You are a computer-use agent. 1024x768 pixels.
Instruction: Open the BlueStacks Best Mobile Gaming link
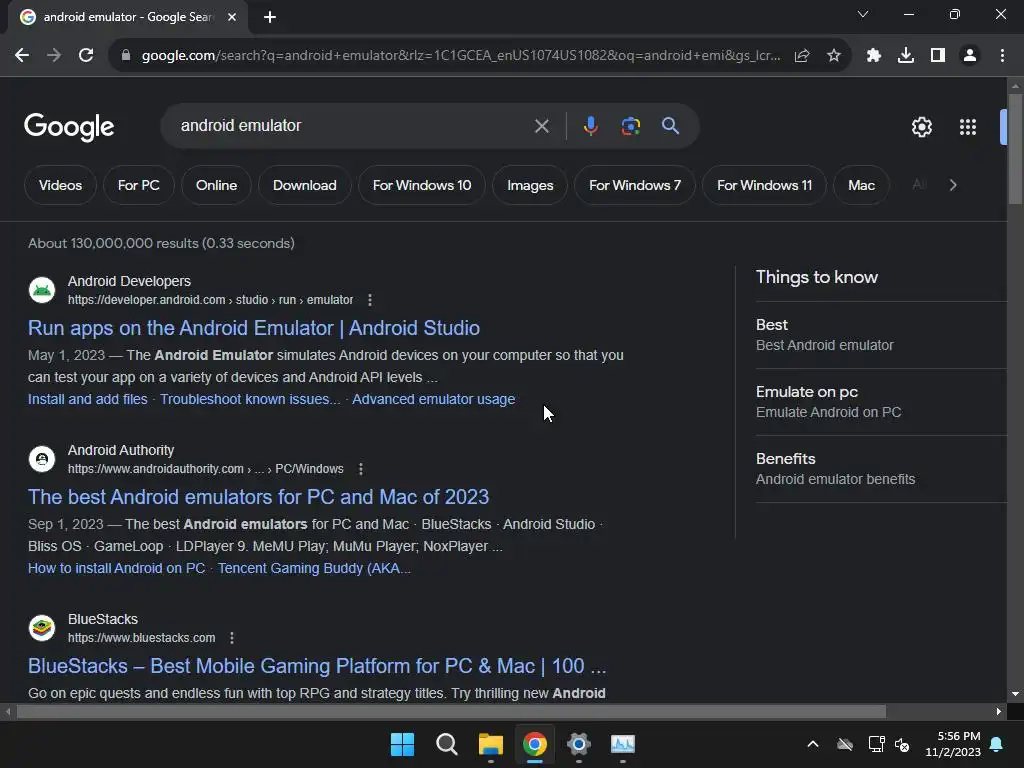pyautogui.click(x=317, y=666)
